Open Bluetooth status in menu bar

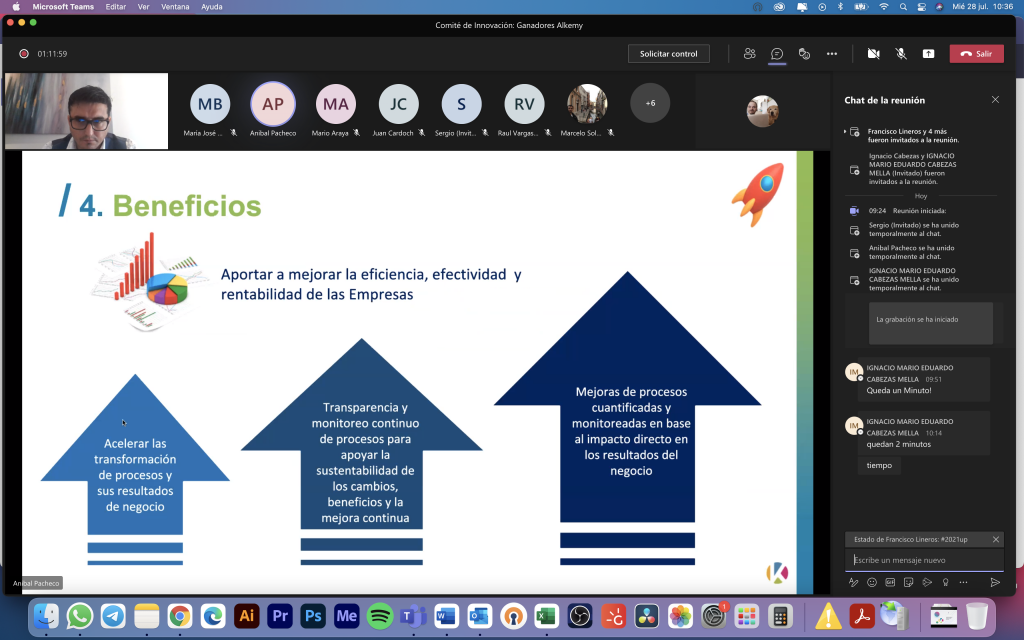pos(840,7)
